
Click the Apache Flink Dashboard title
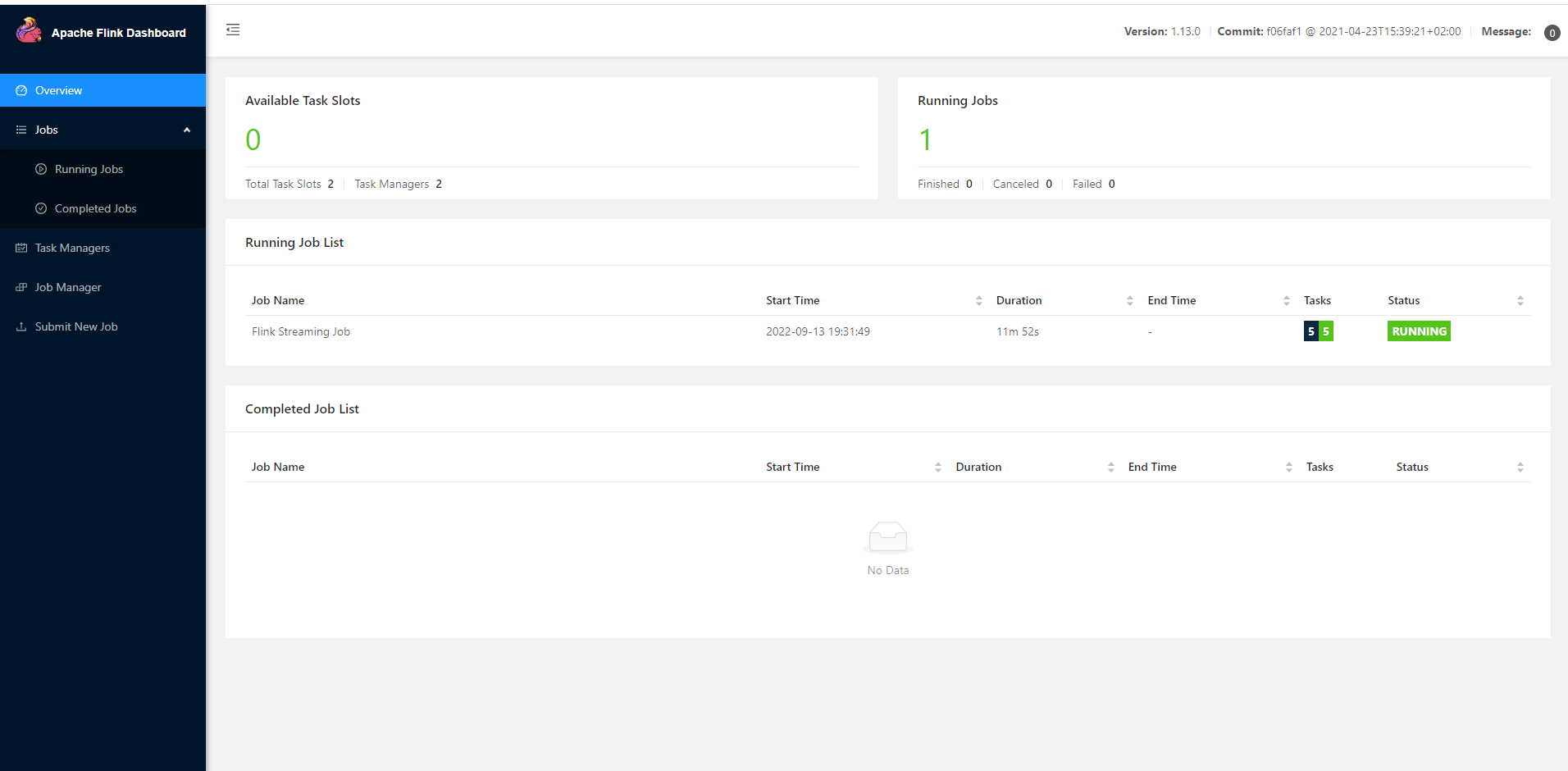[119, 33]
